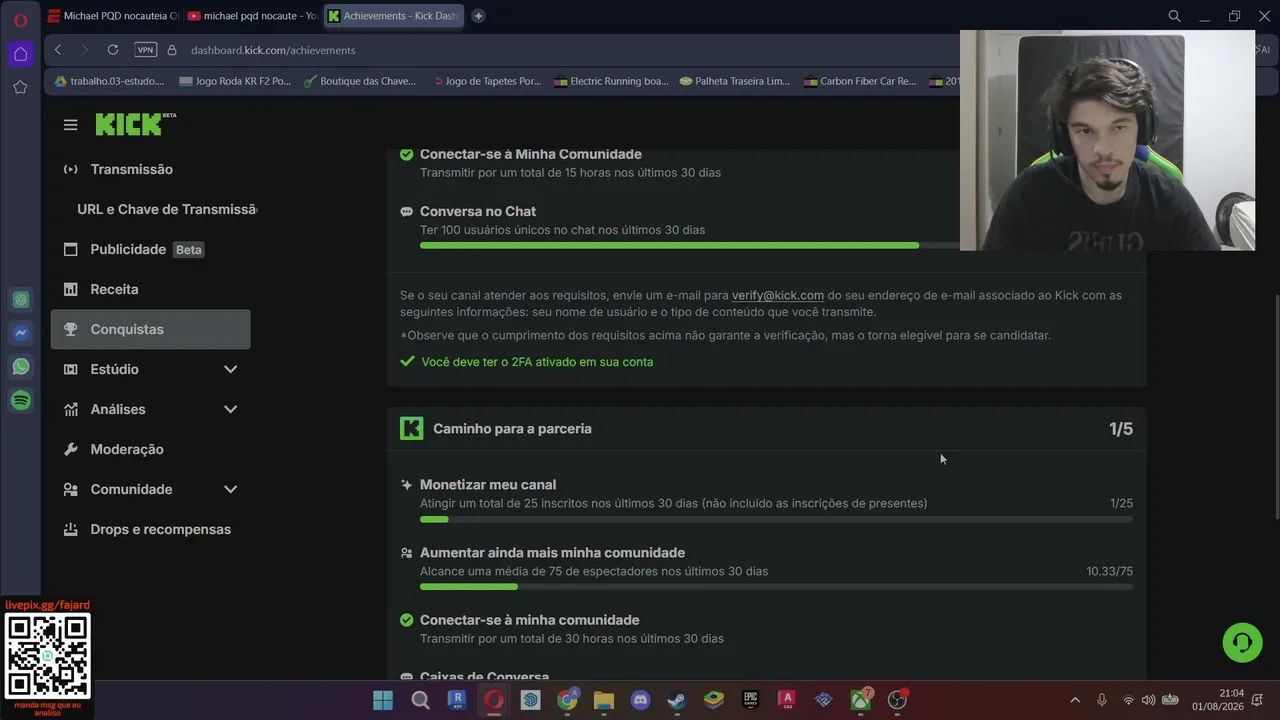Open the Palheta Traseira Lim bookmark
Screen dimensions: 1280x720
pos(736,81)
